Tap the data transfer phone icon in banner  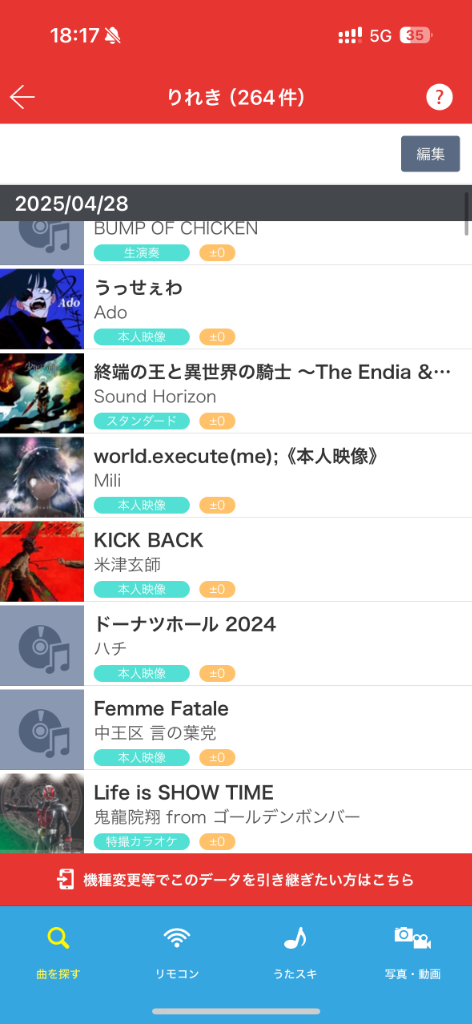pyautogui.click(x=66, y=880)
